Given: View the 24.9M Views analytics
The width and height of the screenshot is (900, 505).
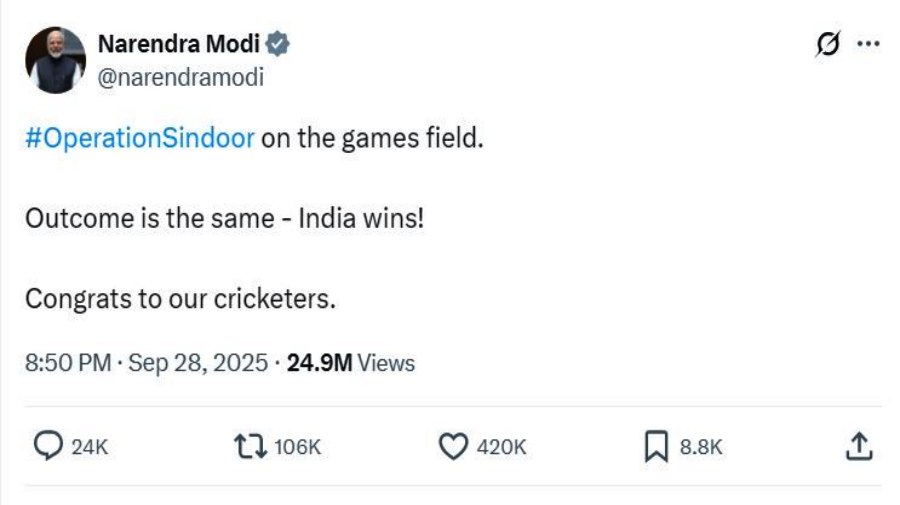Looking at the screenshot, I should 350,363.
